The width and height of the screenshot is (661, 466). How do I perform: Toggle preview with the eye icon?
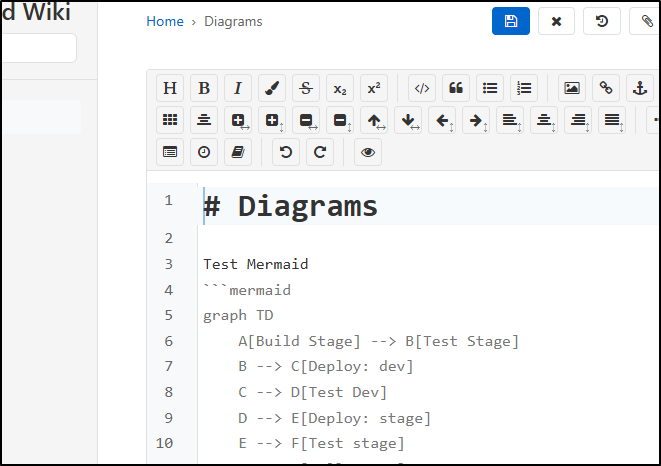368,152
